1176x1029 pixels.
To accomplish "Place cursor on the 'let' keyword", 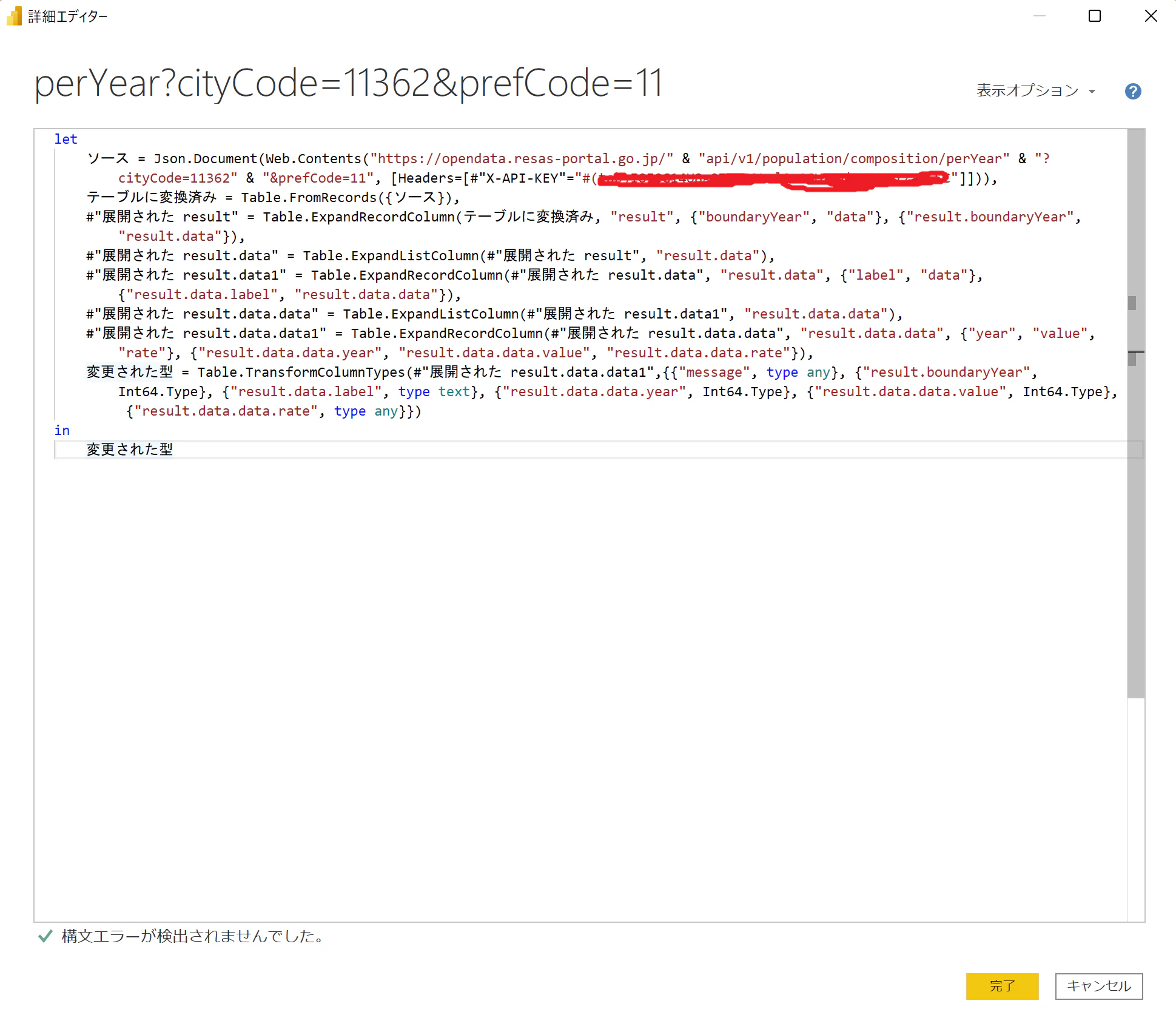I will (66, 139).
